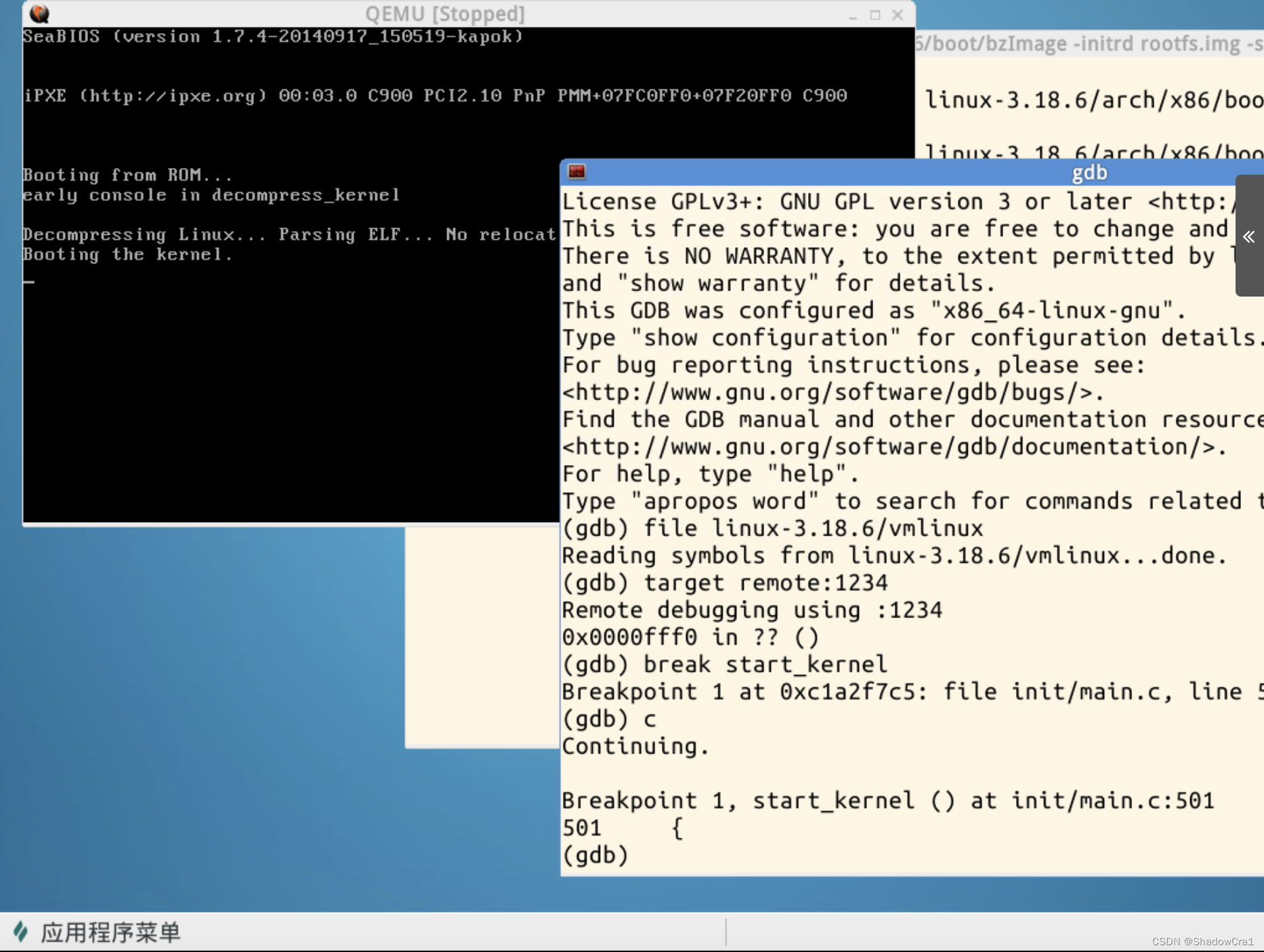Maximize the QEMU window

tap(875, 15)
